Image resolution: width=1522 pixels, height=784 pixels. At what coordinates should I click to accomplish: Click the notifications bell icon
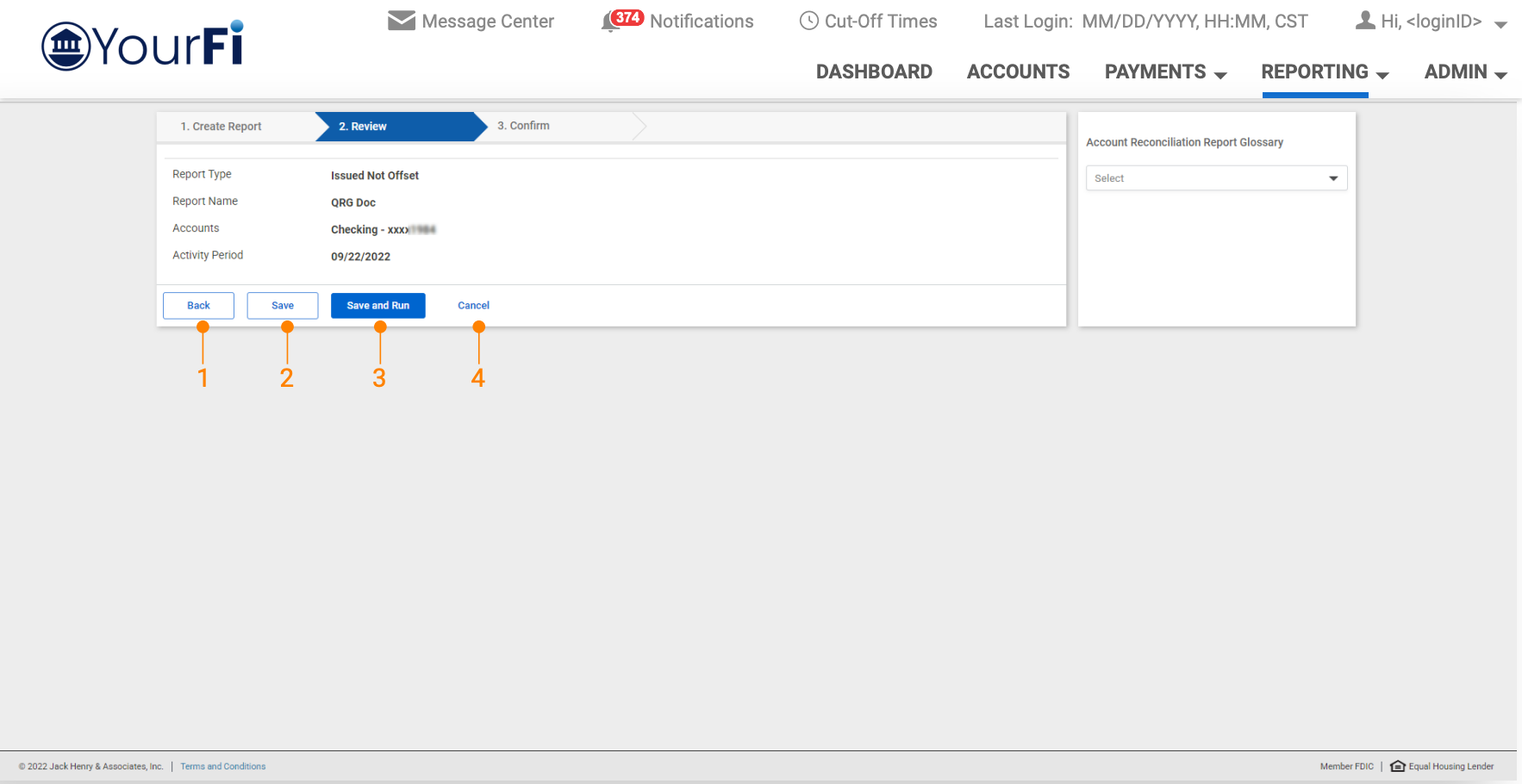pos(609,23)
